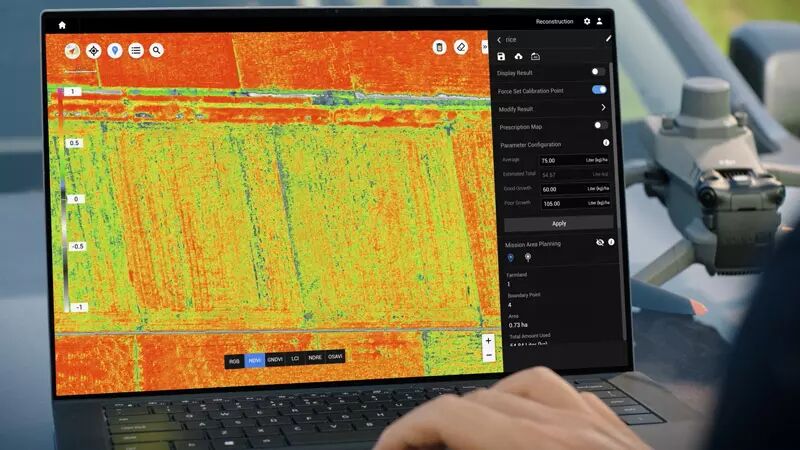Switch to the GNDVI index tab
The width and height of the screenshot is (800, 450).
pyautogui.click(x=275, y=359)
